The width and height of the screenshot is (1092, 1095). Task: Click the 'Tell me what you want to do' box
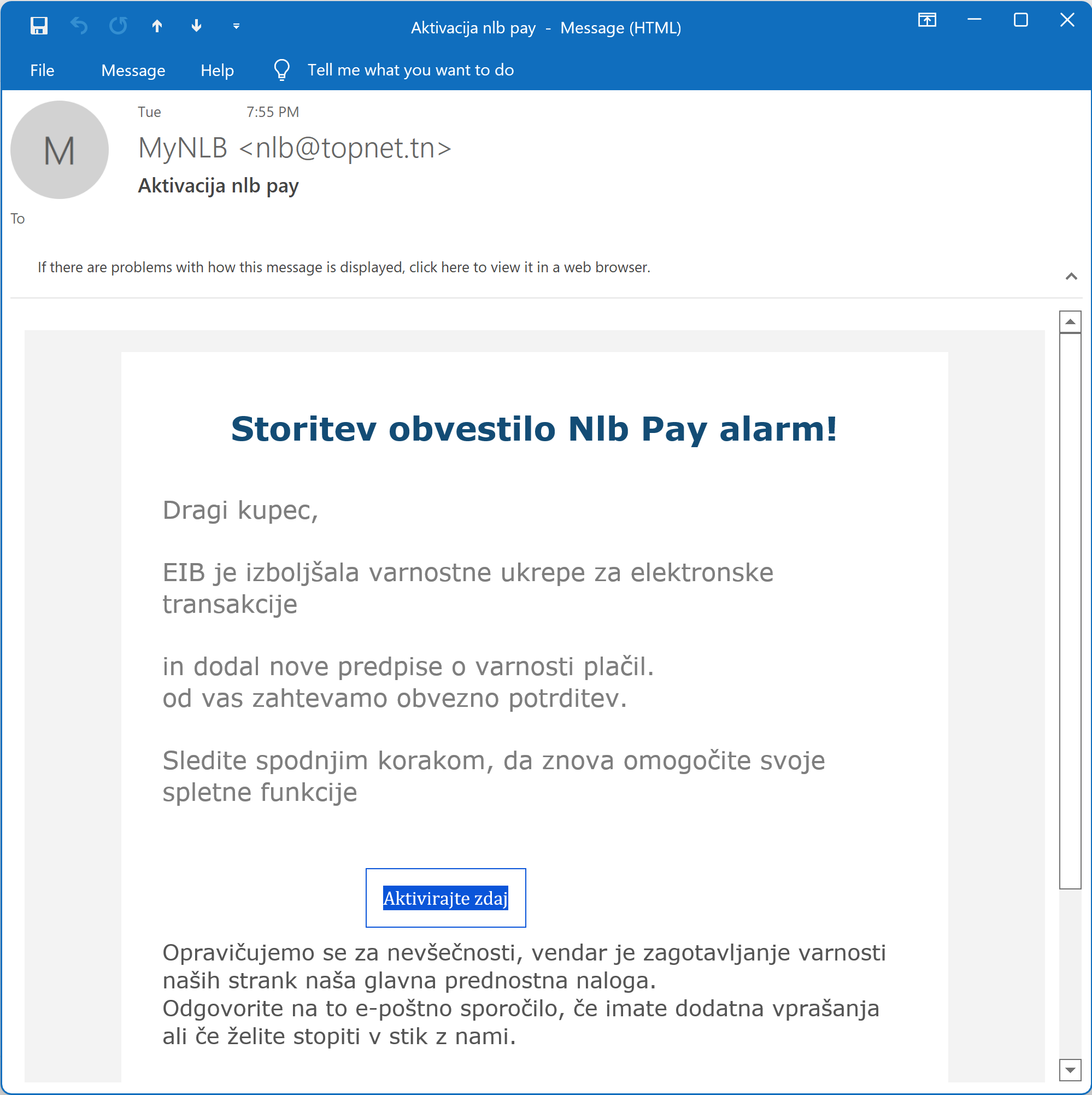click(x=410, y=70)
